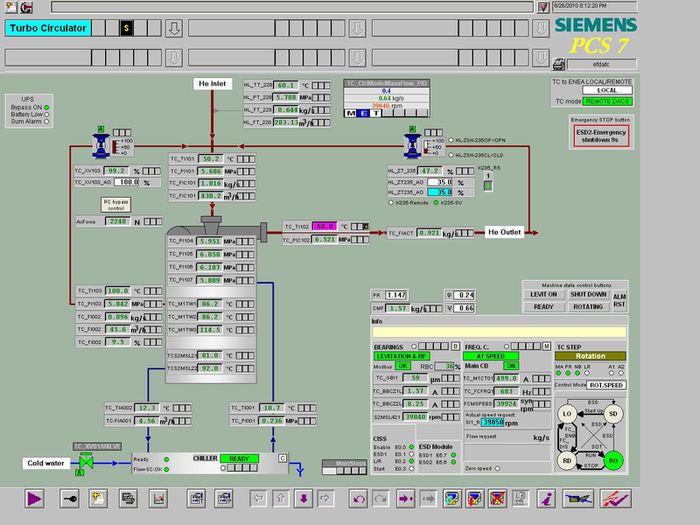The image size is (700, 525).
Task: Open the Turbo Circulator overview tab
Action: [x=48, y=28]
